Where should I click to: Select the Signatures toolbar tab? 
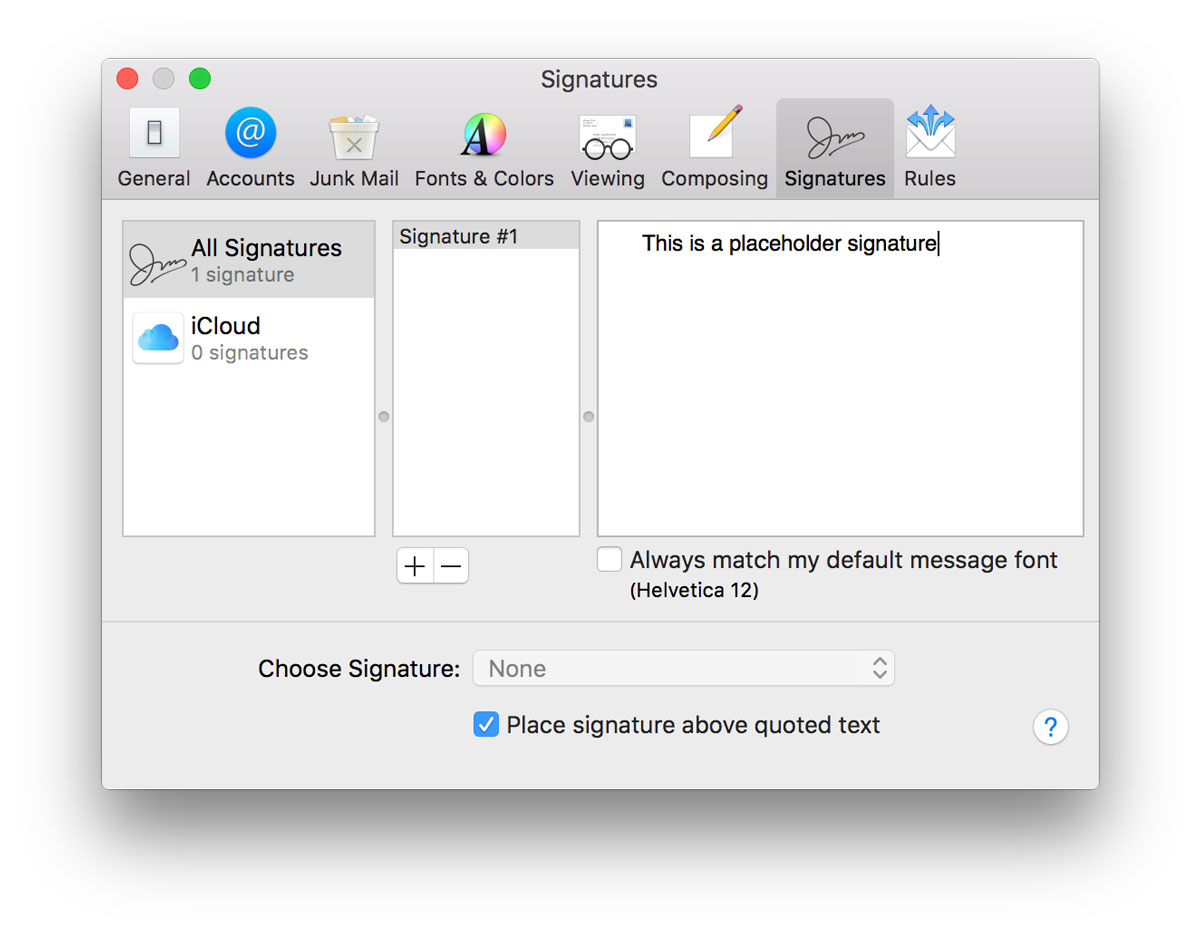(835, 148)
